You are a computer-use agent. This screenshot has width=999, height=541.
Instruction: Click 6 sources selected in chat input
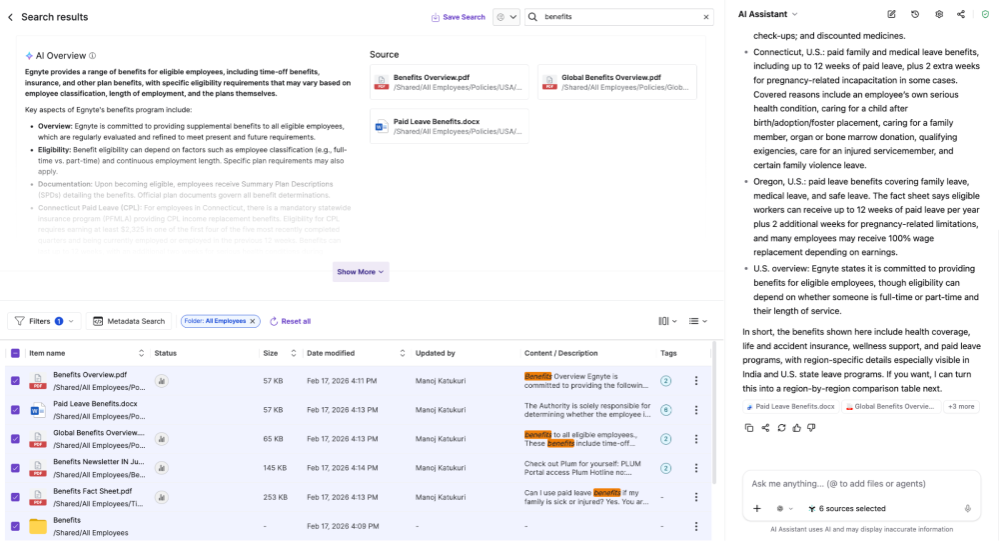[847, 509]
